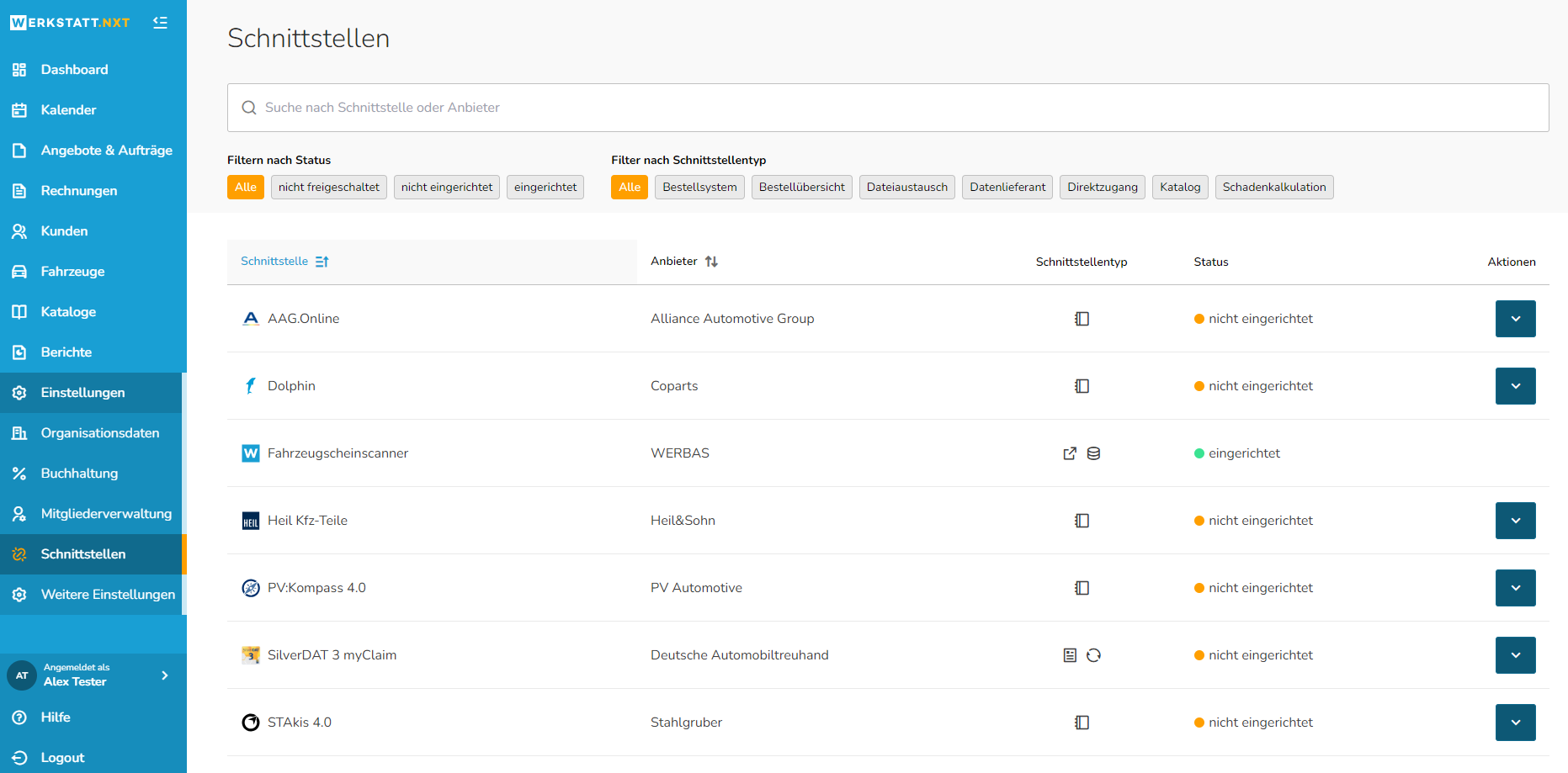
Task: Filter status by 'nicht freigeschaltet'
Action: [329, 188]
